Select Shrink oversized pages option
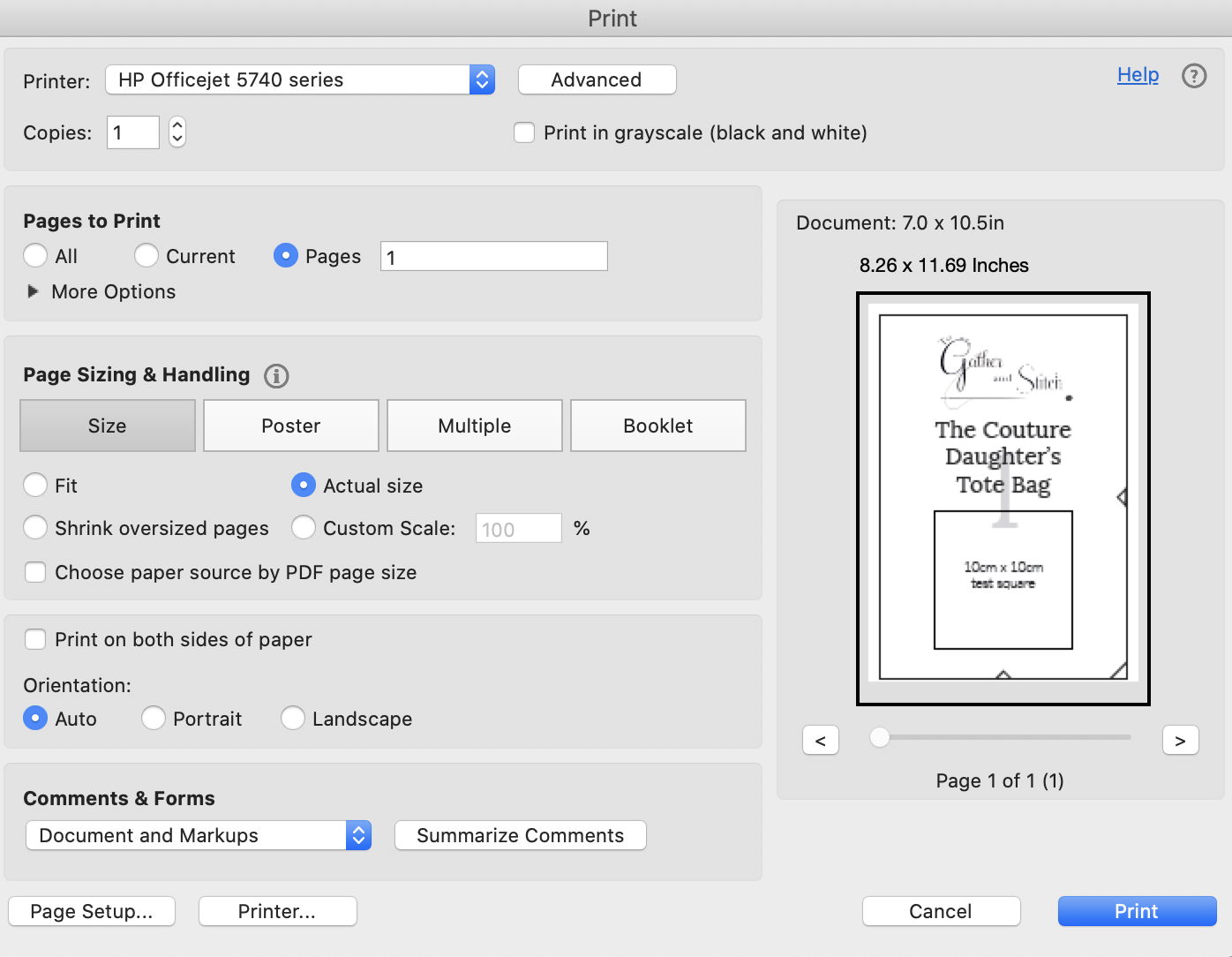This screenshot has height=957, width=1232. point(35,527)
